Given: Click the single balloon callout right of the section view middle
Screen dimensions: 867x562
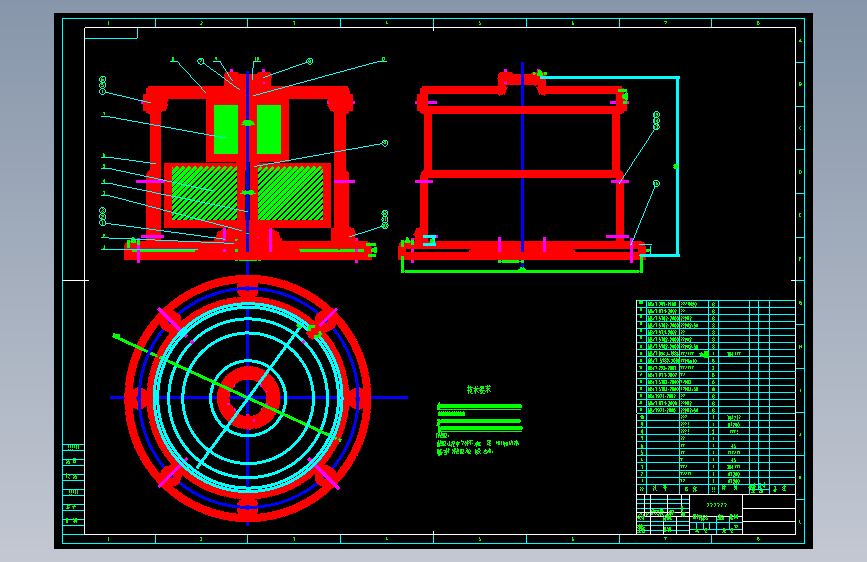Looking at the screenshot, I should tap(385, 143).
